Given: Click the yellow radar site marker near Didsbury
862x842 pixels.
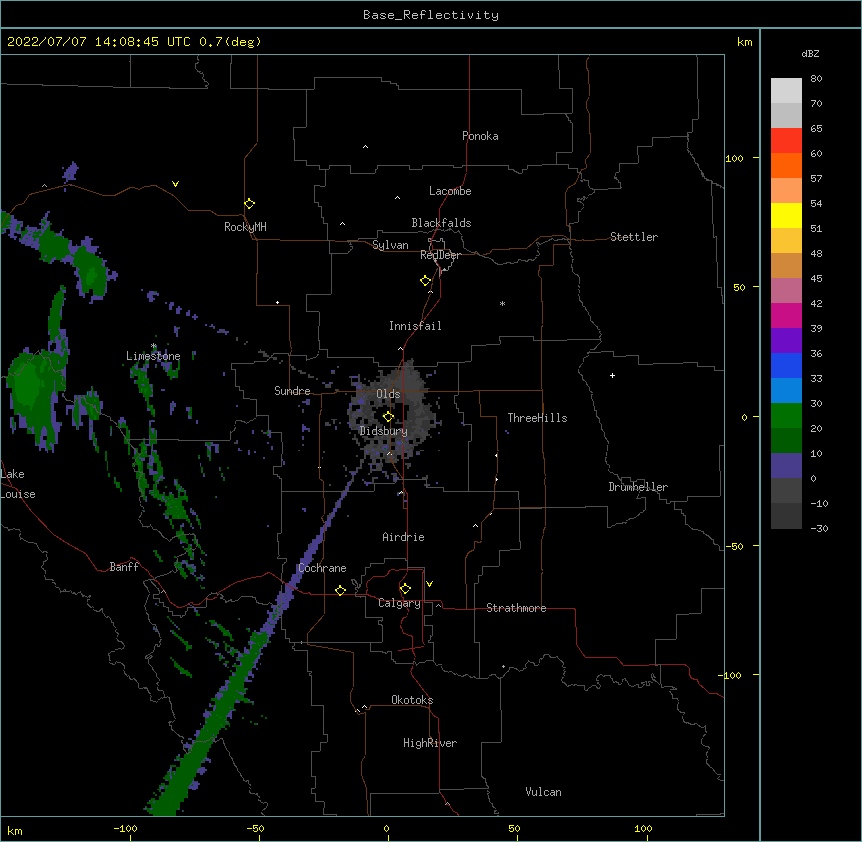Looking at the screenshot, I should tap(388, 416).
